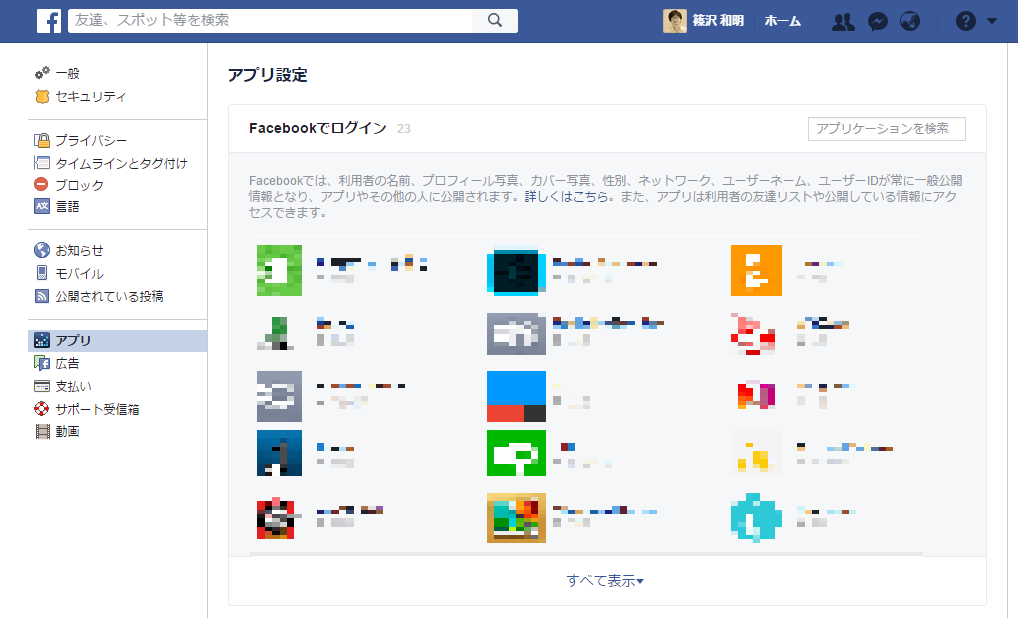Open 広告 settings
The width and height of the screenshot is (1018, 618).
point(68,364)
